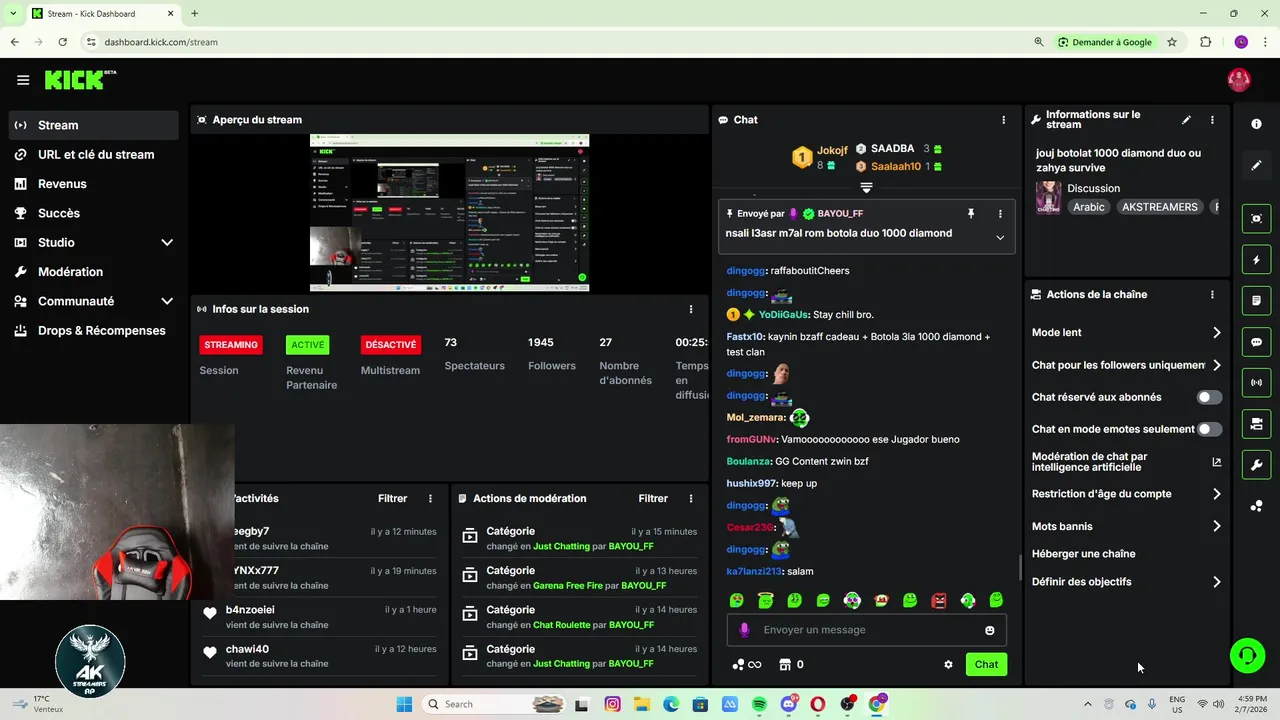Open Mode lent settings
Viewport: 1280px width, 720px height.
(1127, 332)
